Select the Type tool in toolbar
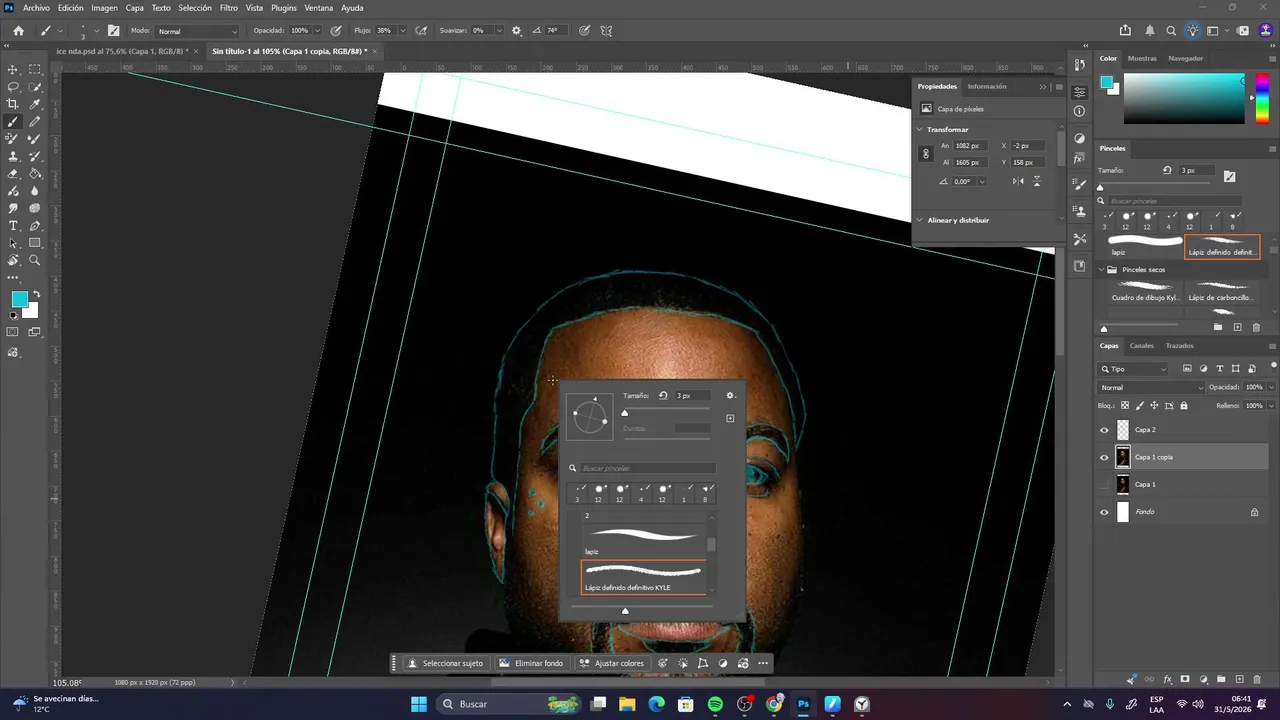 (13, 226)
